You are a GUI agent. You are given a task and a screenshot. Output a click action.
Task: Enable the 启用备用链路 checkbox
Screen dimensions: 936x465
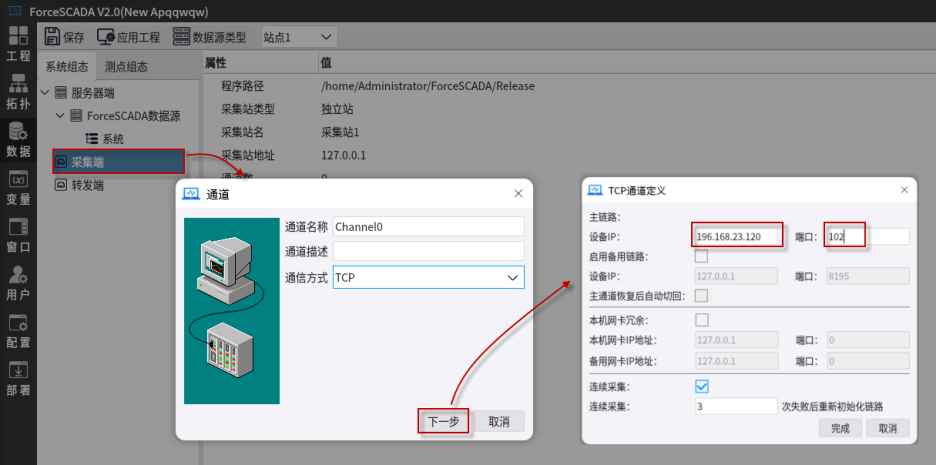coord(701,256)
